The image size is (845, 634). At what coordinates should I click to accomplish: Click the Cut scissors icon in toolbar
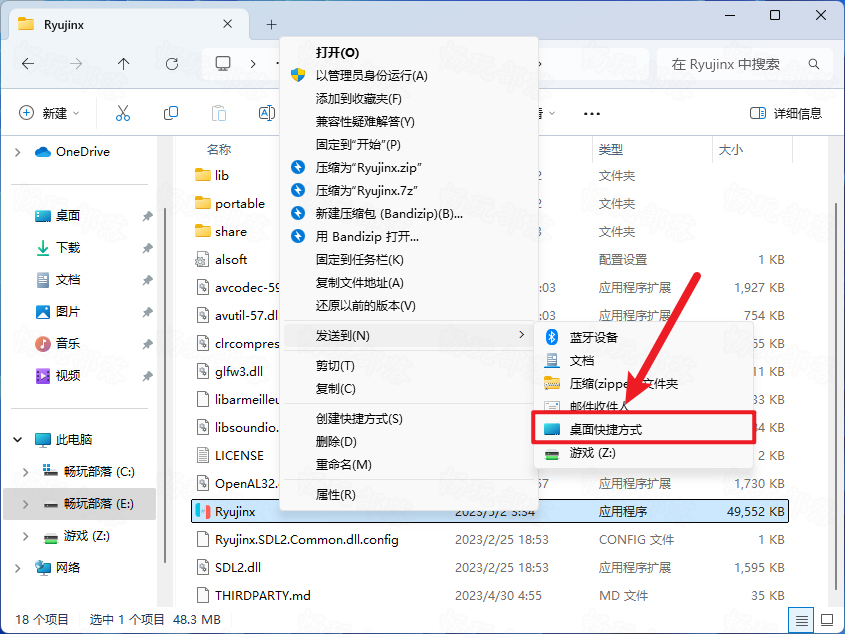122,113
